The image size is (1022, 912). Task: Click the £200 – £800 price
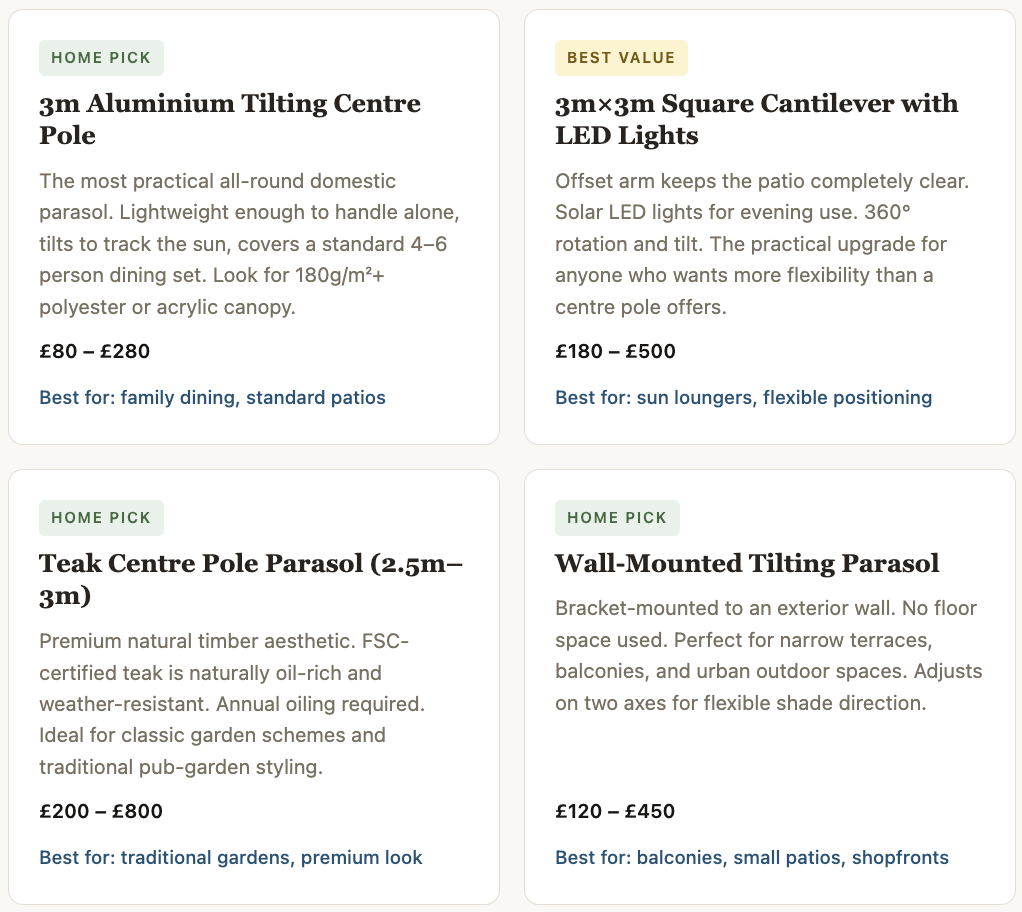(x=101, y=812)
